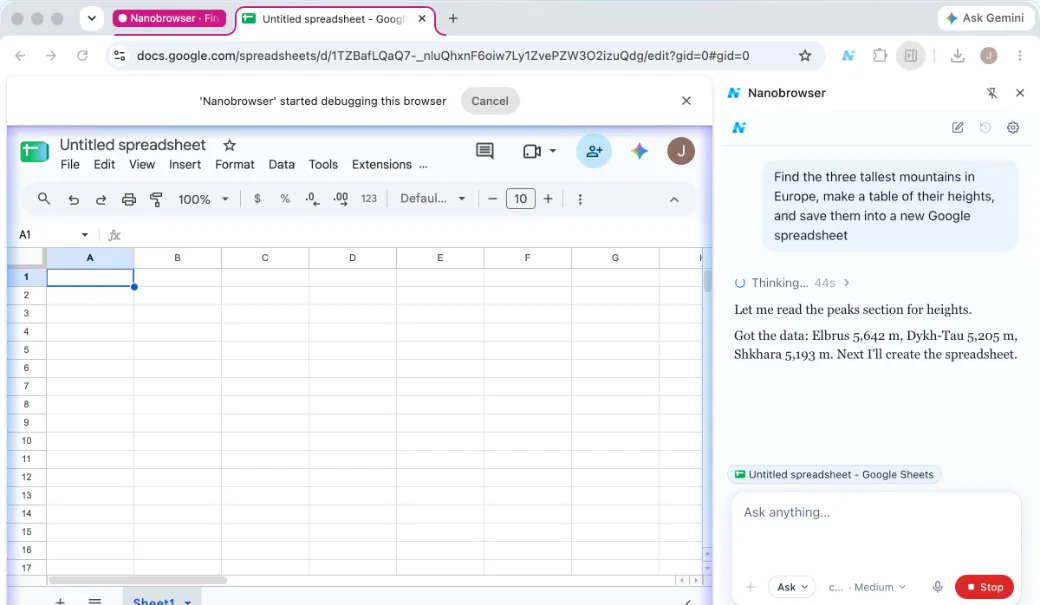Click the Share people-plus button

pyautogui.click(x=594, y=151)
